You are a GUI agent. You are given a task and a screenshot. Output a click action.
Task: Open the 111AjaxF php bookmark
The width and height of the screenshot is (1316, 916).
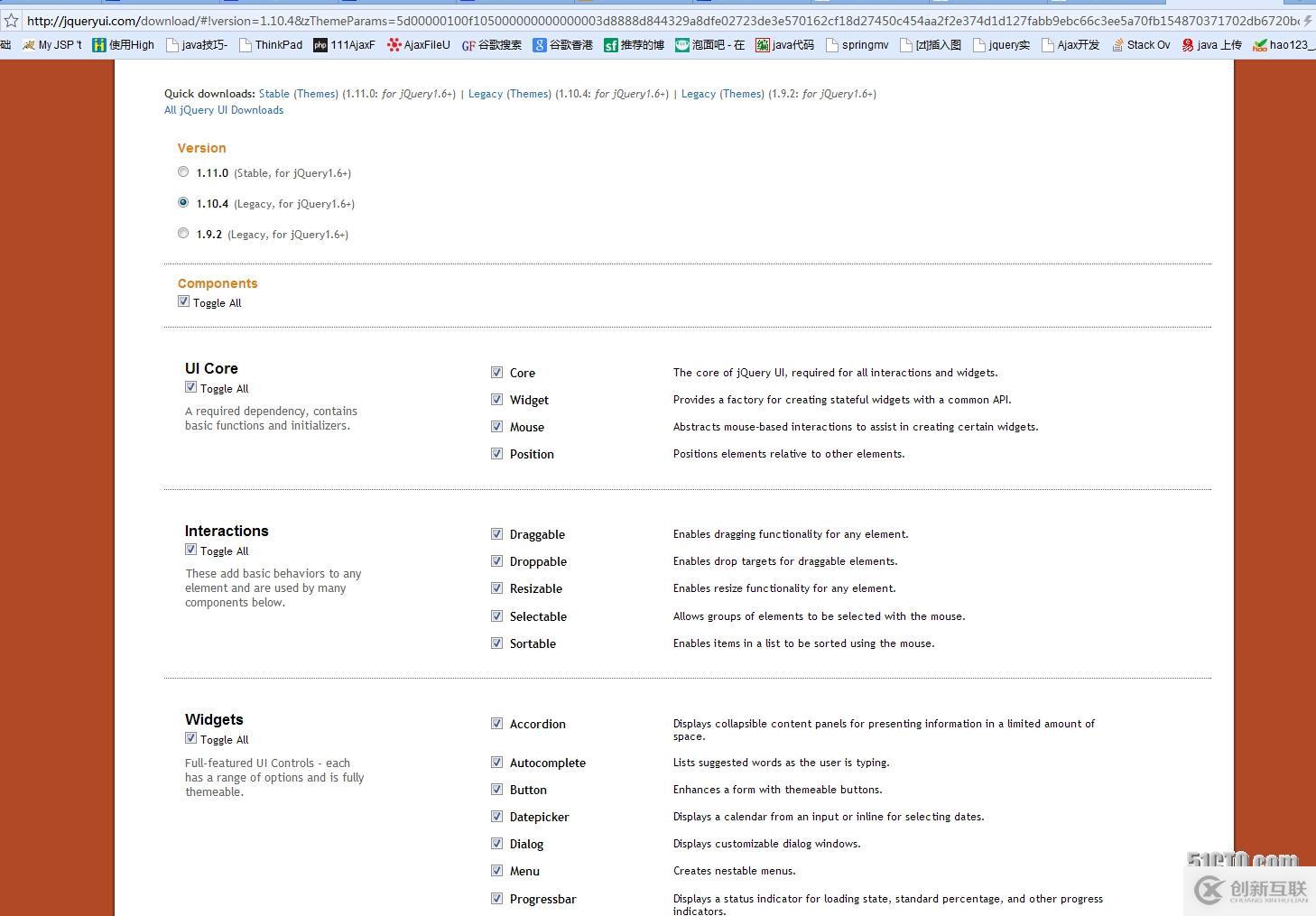click(x=344, y=45)
